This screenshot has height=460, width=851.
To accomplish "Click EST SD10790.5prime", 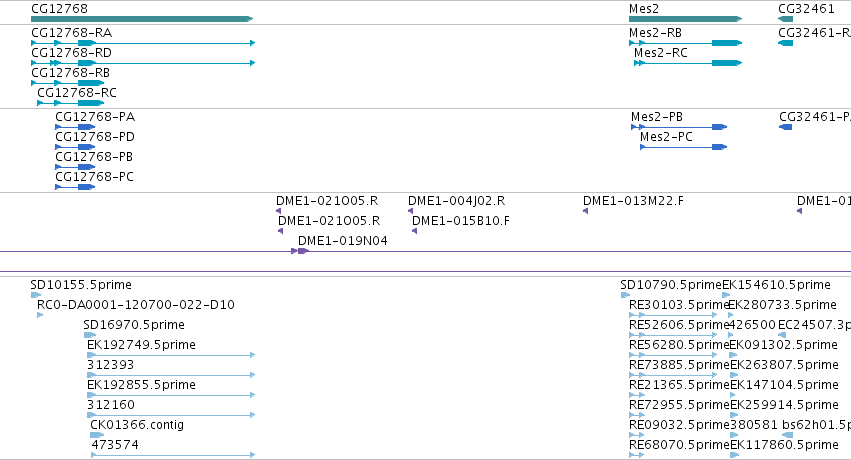I will tap(625, 295).
